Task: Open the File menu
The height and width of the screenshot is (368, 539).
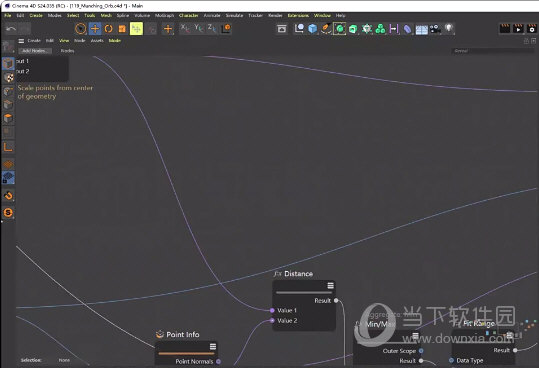Action: (8, 15)
